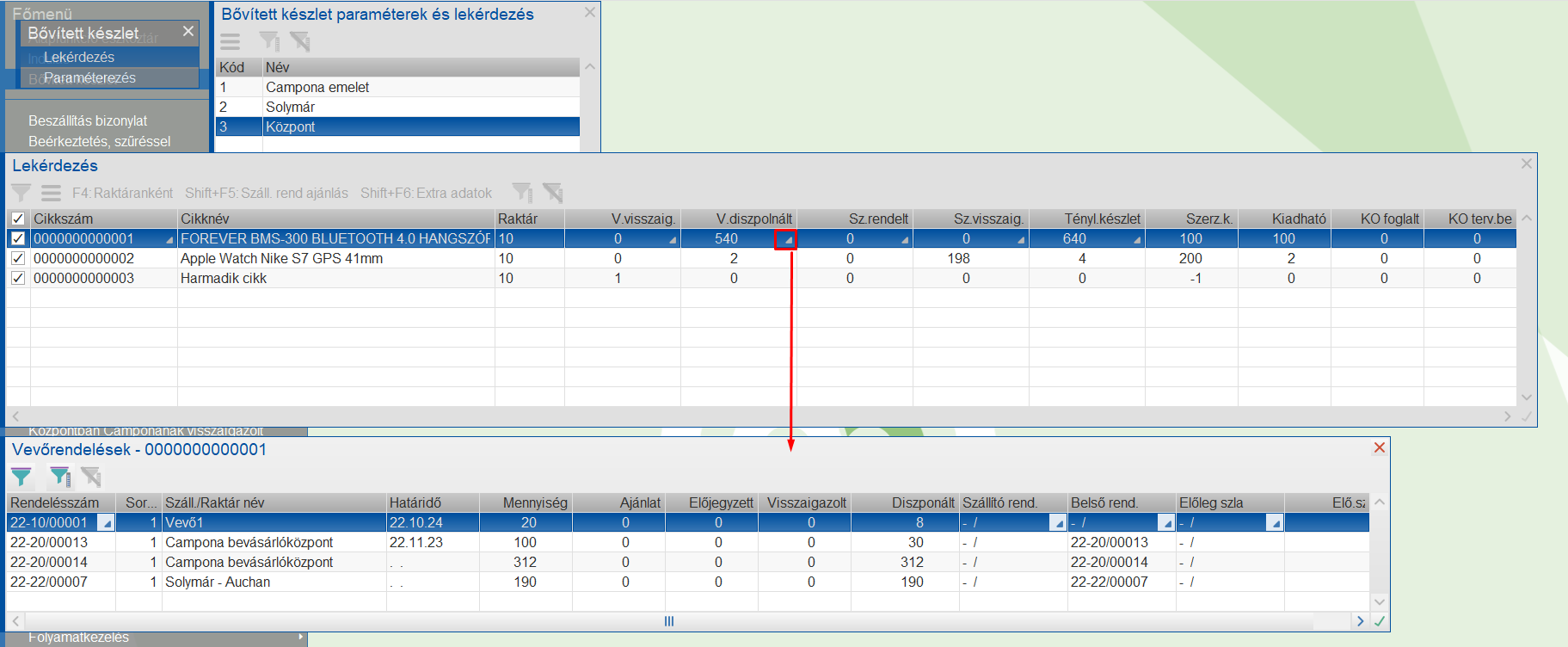Sort by Cikknév column header
Screen dimensions: 1568x647
pos(336,219)
